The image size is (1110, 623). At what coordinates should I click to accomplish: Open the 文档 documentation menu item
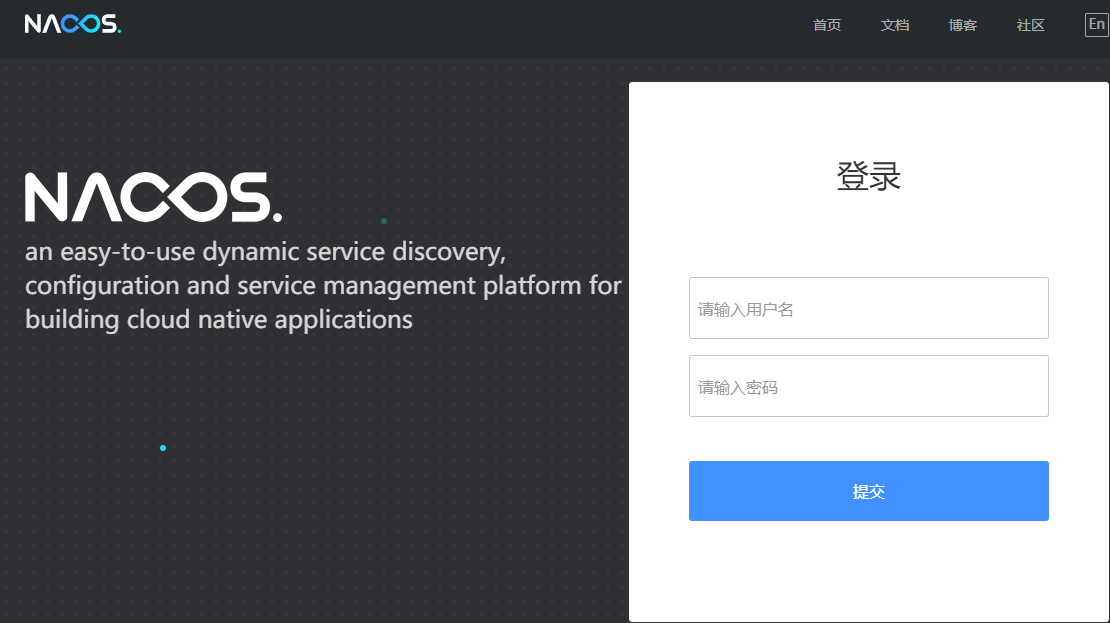tap(895, 25)
